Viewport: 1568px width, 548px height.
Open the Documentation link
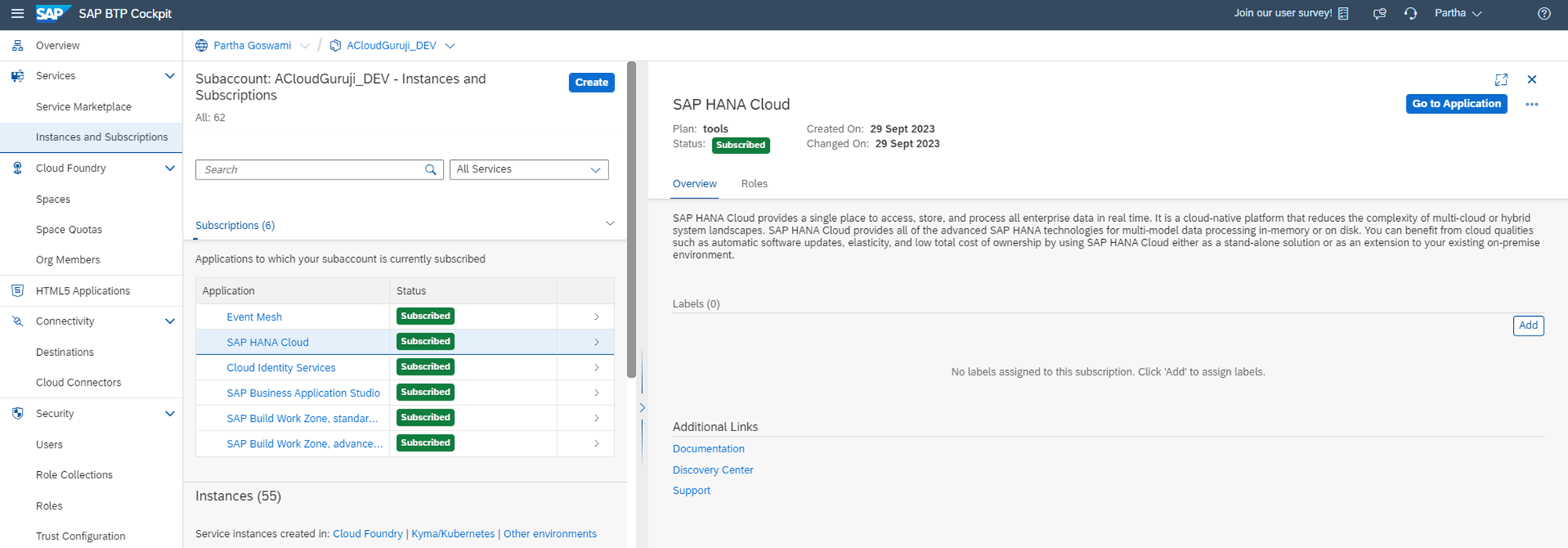[708, 448]
